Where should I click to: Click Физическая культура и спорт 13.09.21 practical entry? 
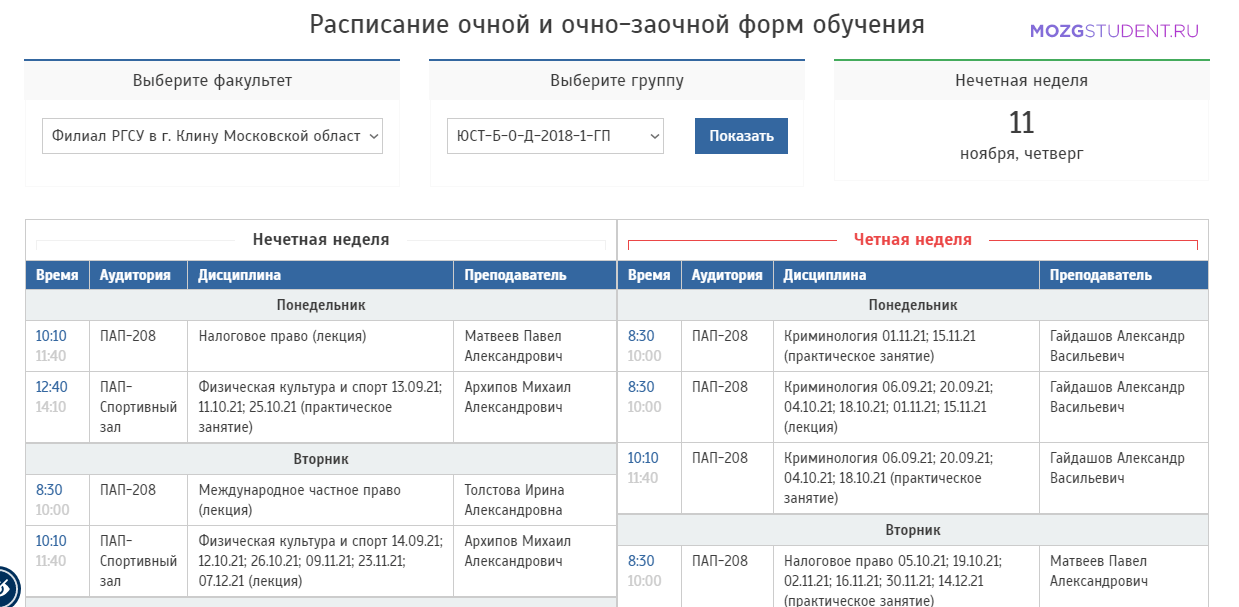(x=320, y=407)
